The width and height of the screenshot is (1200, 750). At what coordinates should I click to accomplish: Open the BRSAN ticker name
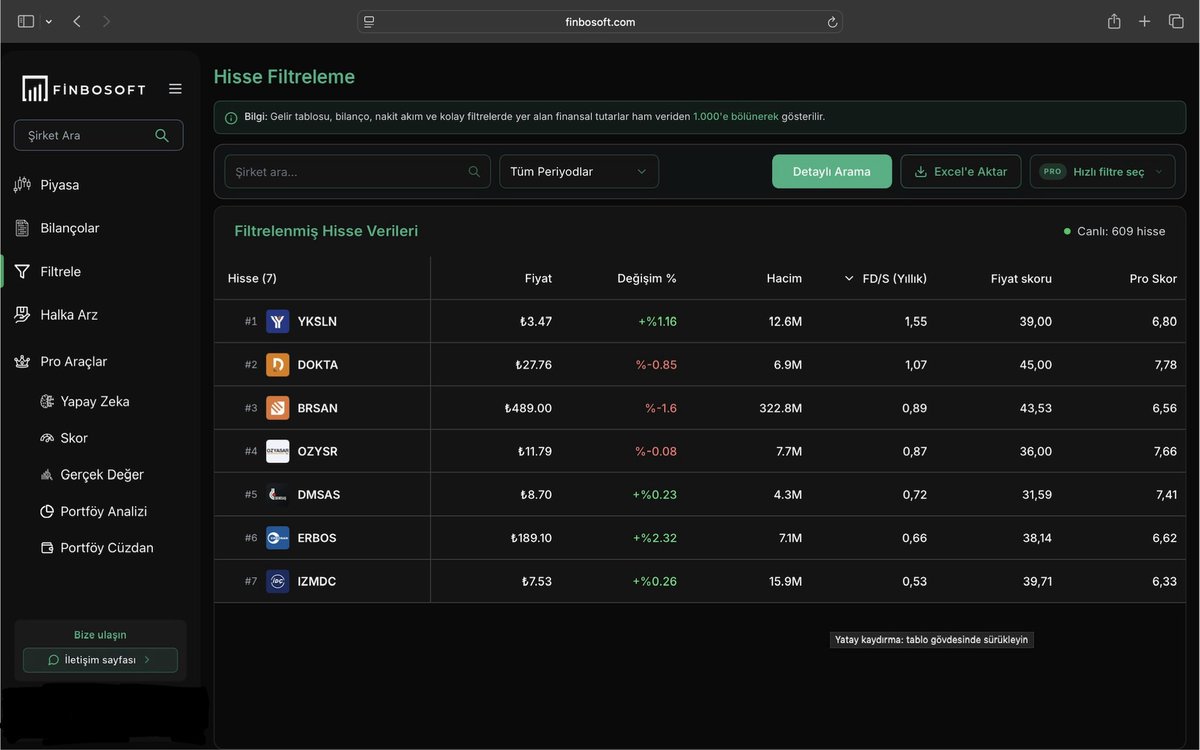click(x=318, y=408)
